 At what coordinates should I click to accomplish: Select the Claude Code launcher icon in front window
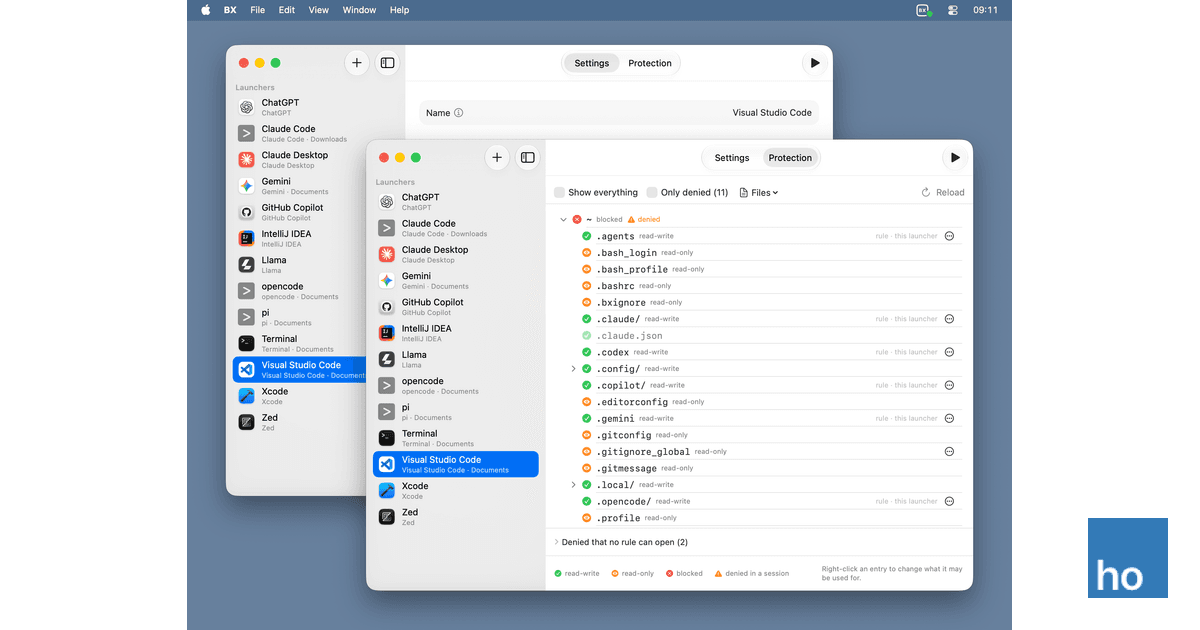pos(386,228)
